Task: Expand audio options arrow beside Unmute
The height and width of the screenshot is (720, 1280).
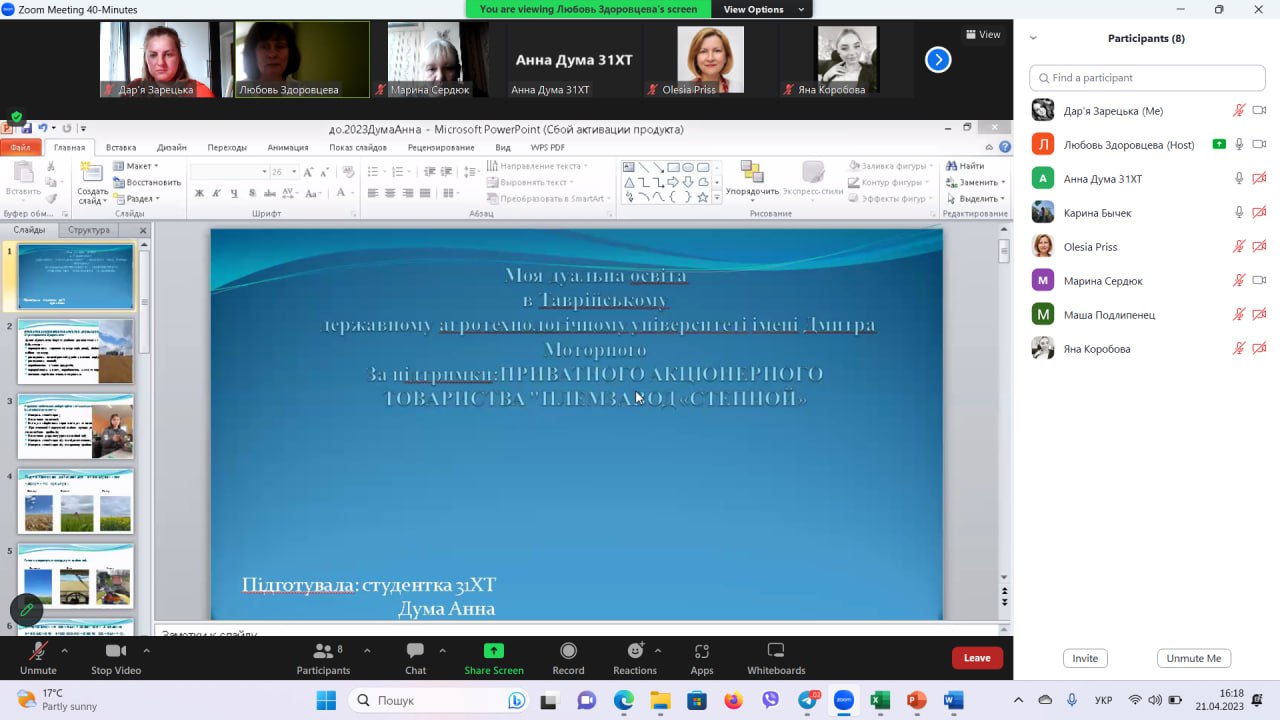Action: click(65, 650)
